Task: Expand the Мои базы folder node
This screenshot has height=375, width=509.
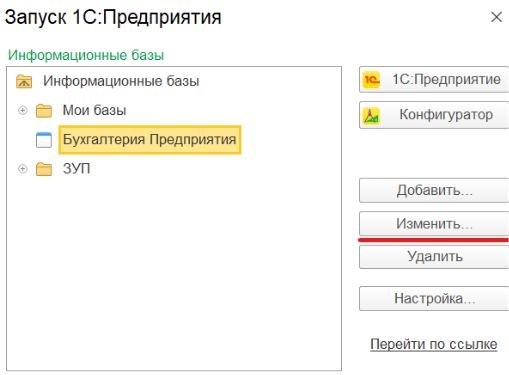Action: (23, 110)
